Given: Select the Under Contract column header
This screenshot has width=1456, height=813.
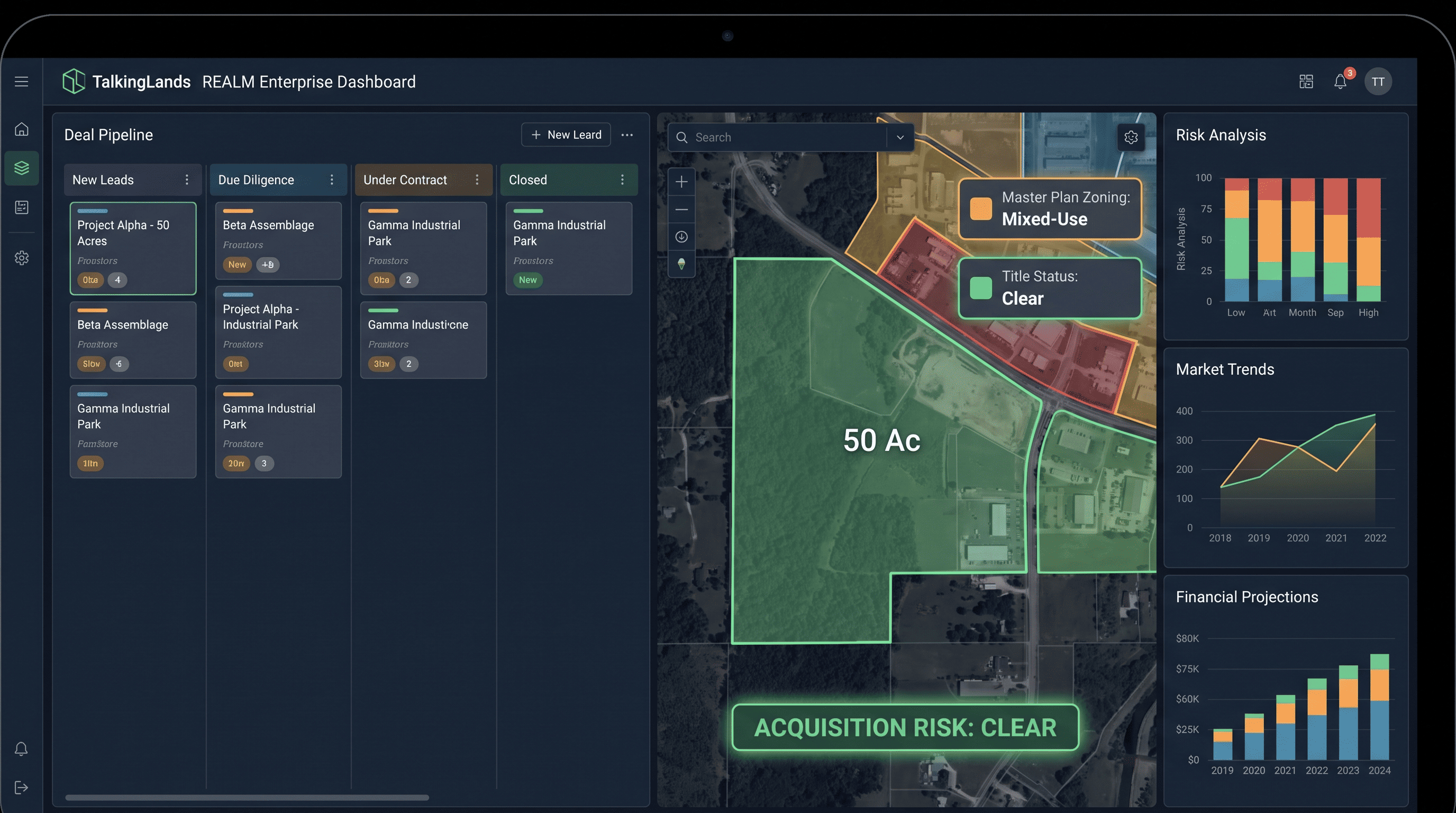Looking at the screenshot, I should (x=423, y=180).
